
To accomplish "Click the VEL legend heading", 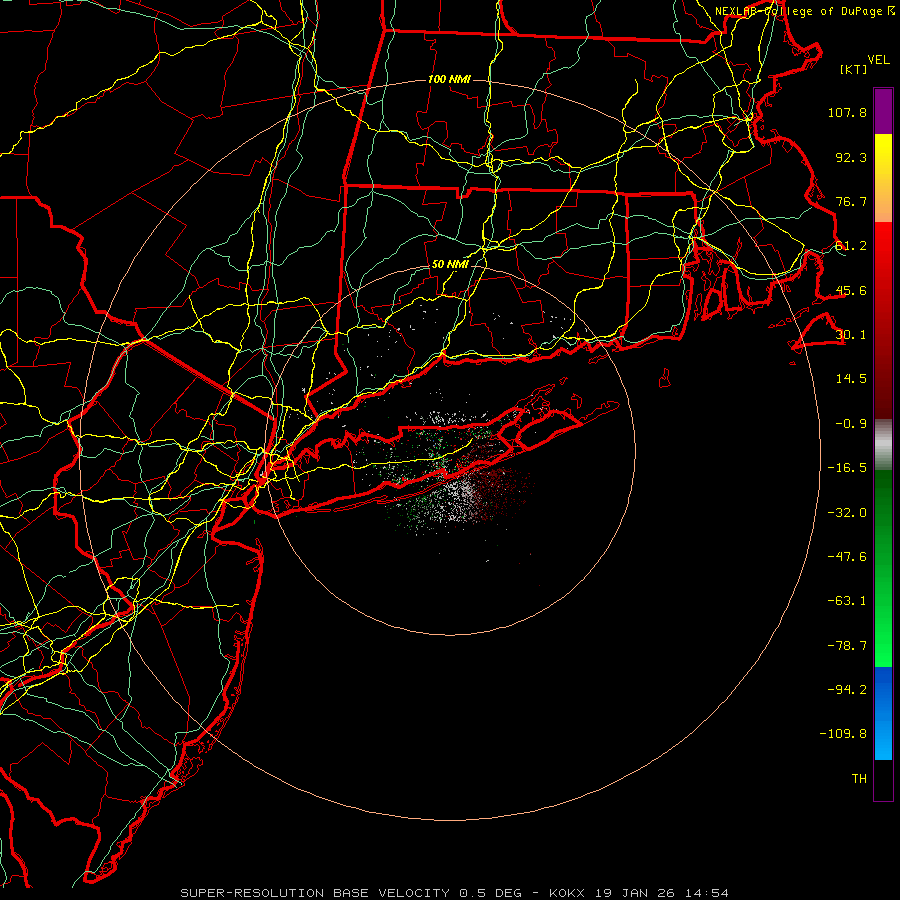I will point(878,60).
